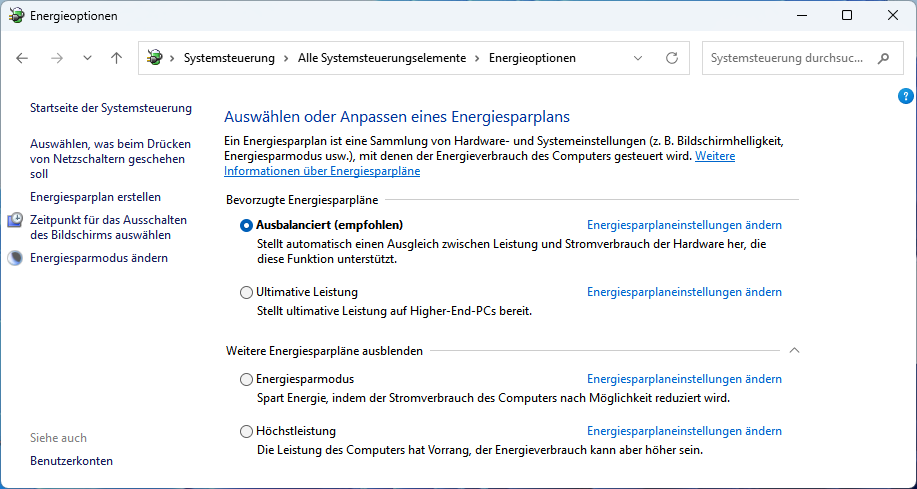This screenshot has width=917, height=489.
Task: Click the monitor clock icon in sidebar
Action: [15, 220]
